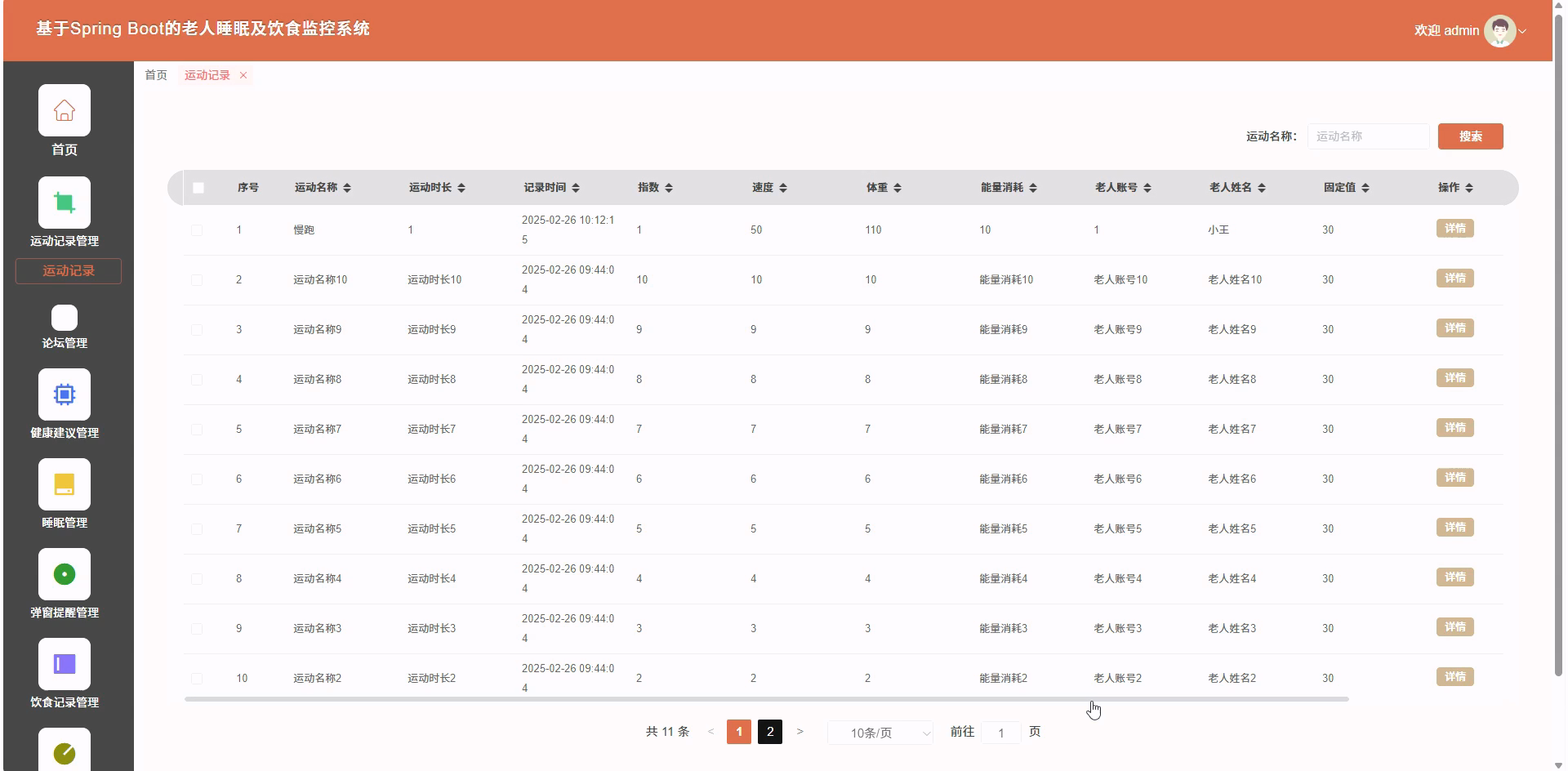Go to page 2 in pagination

770,732
